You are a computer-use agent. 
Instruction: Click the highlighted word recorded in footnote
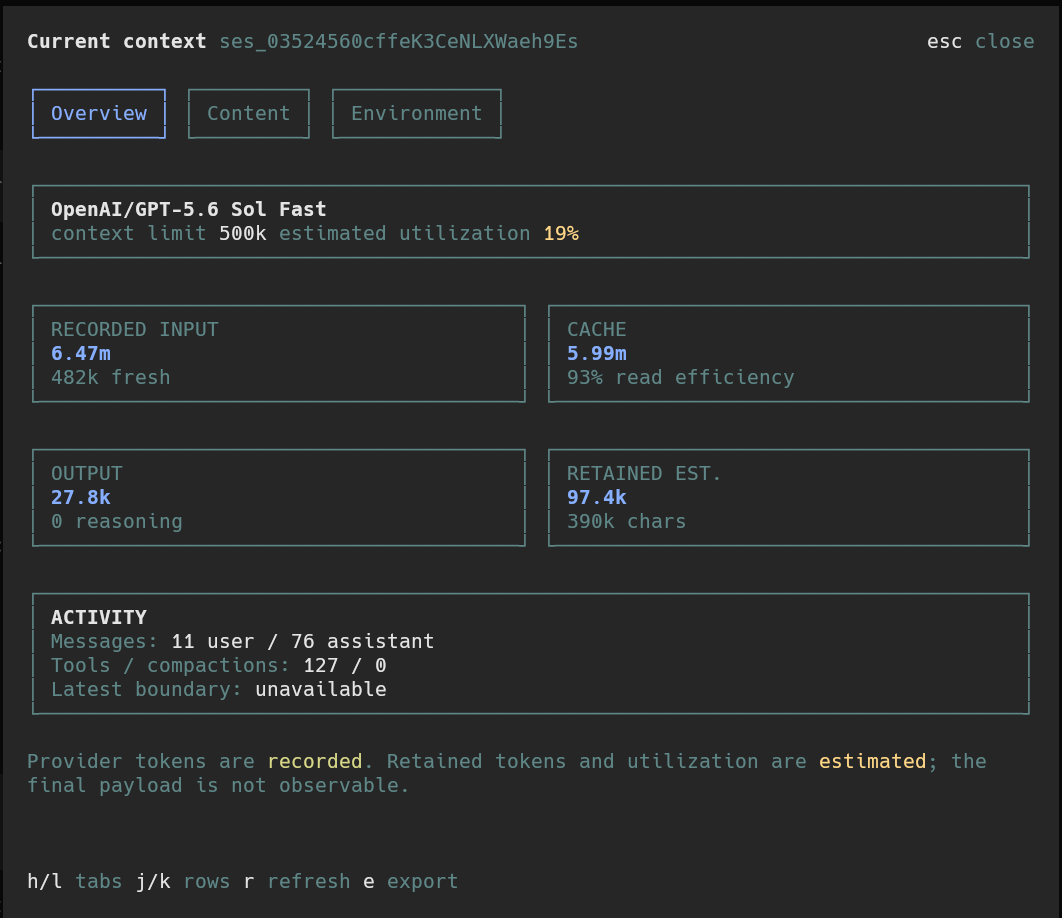coord(315,761)
